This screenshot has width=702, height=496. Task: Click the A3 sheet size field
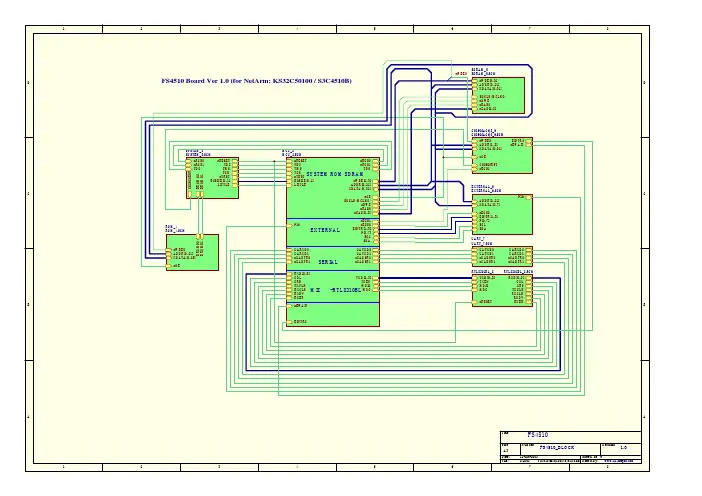(x=506, y=451)
